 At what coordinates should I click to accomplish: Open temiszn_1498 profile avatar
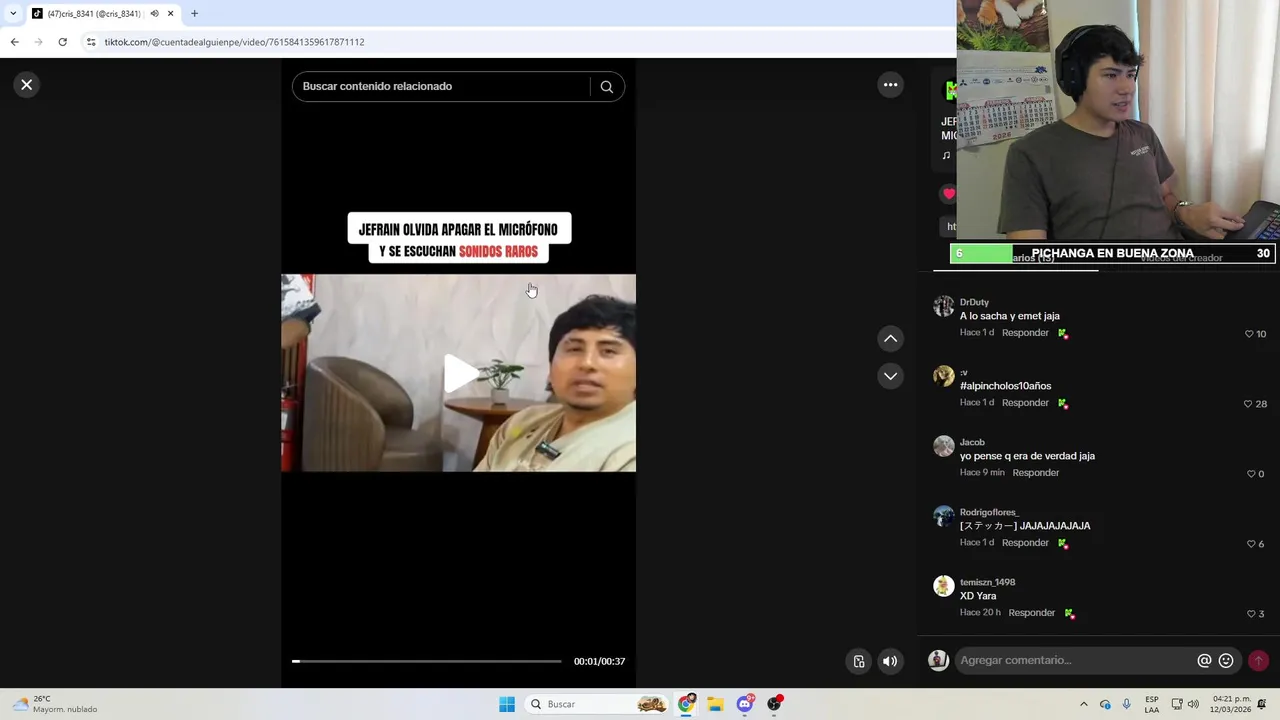(944, 586)
